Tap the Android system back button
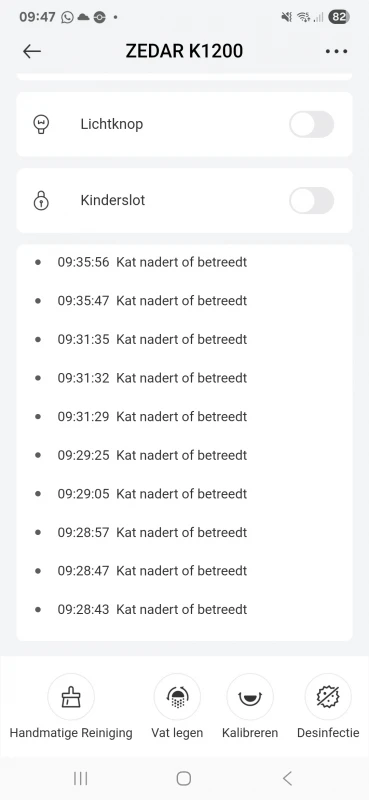Viewport: 369px width, 800px height. (287, 778)
